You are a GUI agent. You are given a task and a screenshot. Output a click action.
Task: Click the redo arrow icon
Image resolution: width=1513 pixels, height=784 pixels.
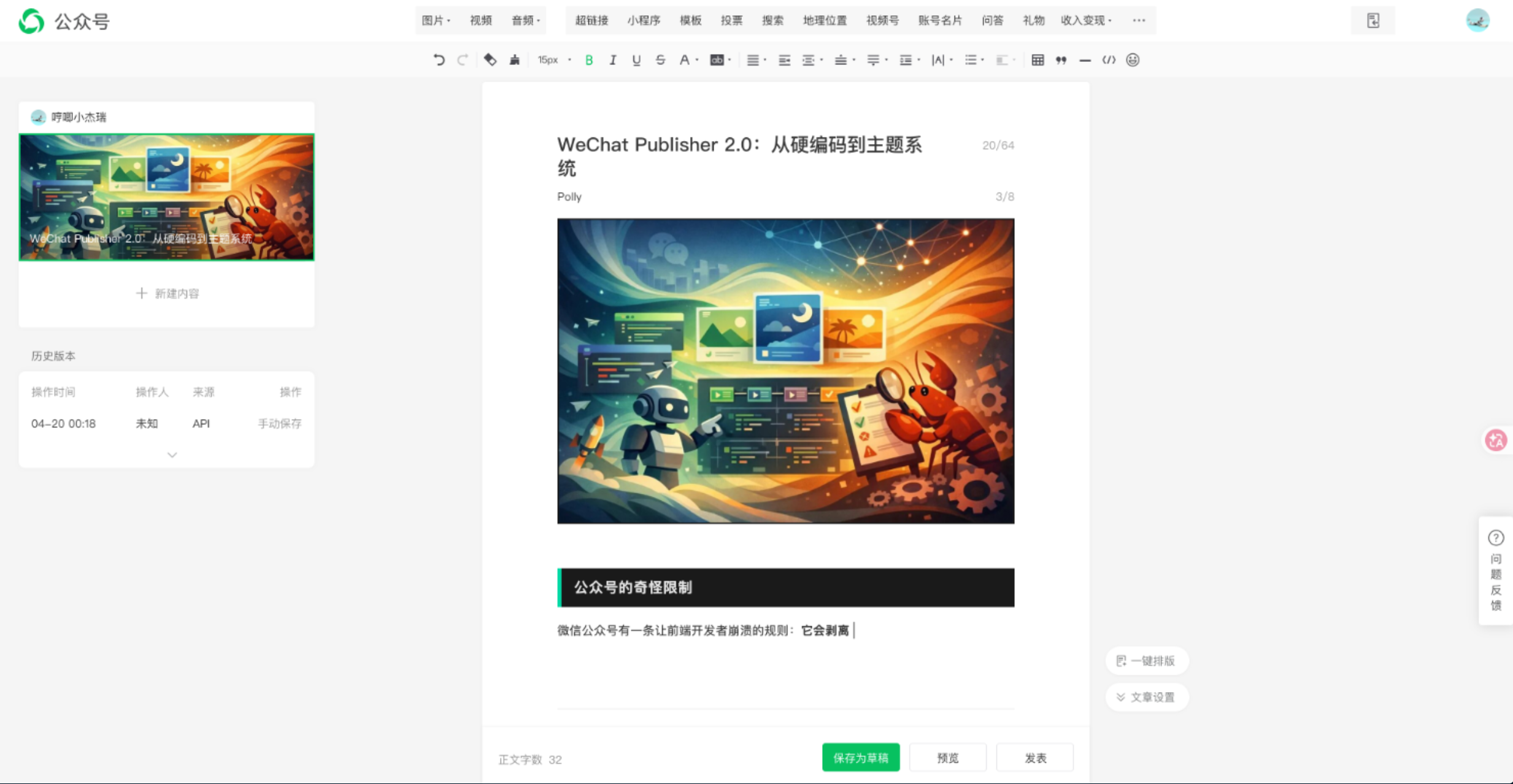[x=463, y=60]
